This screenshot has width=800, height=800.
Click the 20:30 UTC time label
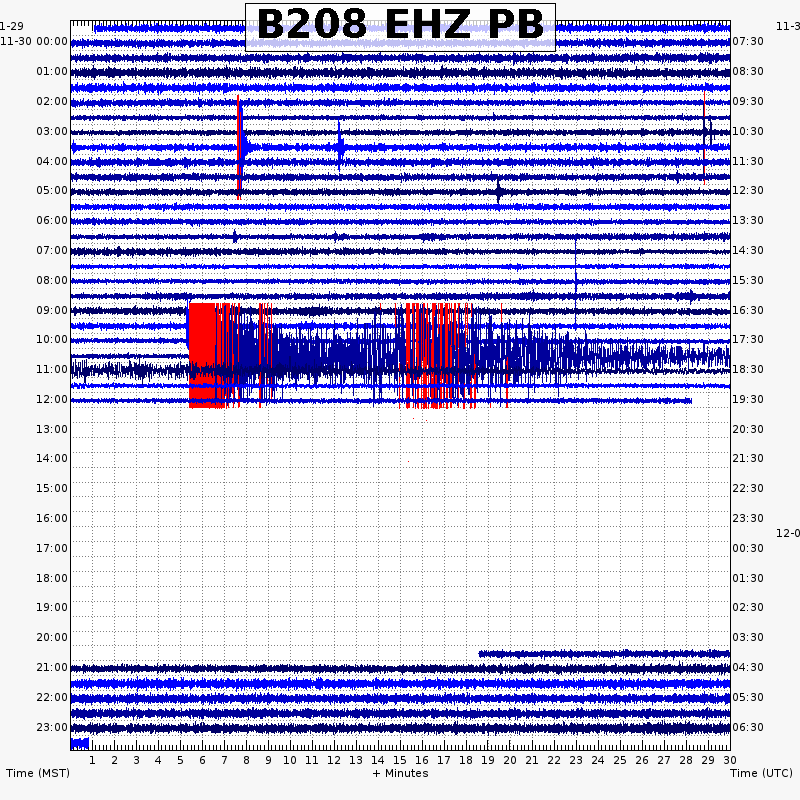748,429
